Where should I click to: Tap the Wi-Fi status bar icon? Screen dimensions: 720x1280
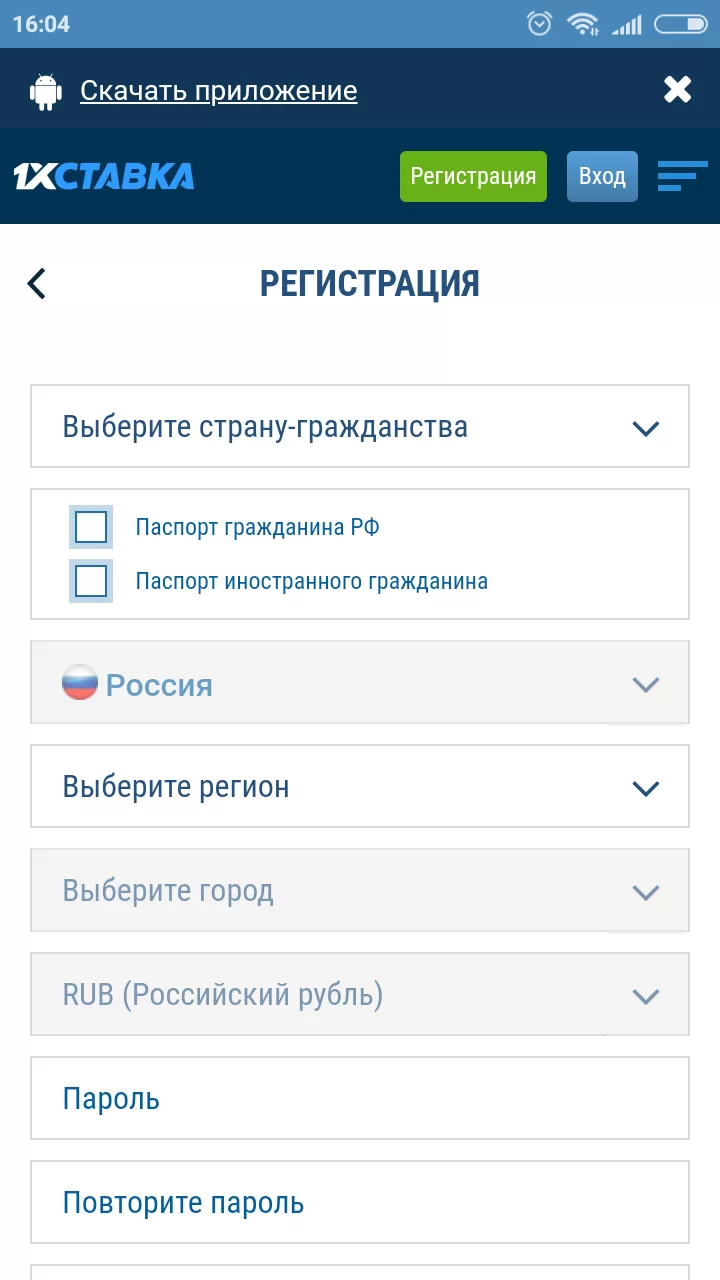point(583,23)
